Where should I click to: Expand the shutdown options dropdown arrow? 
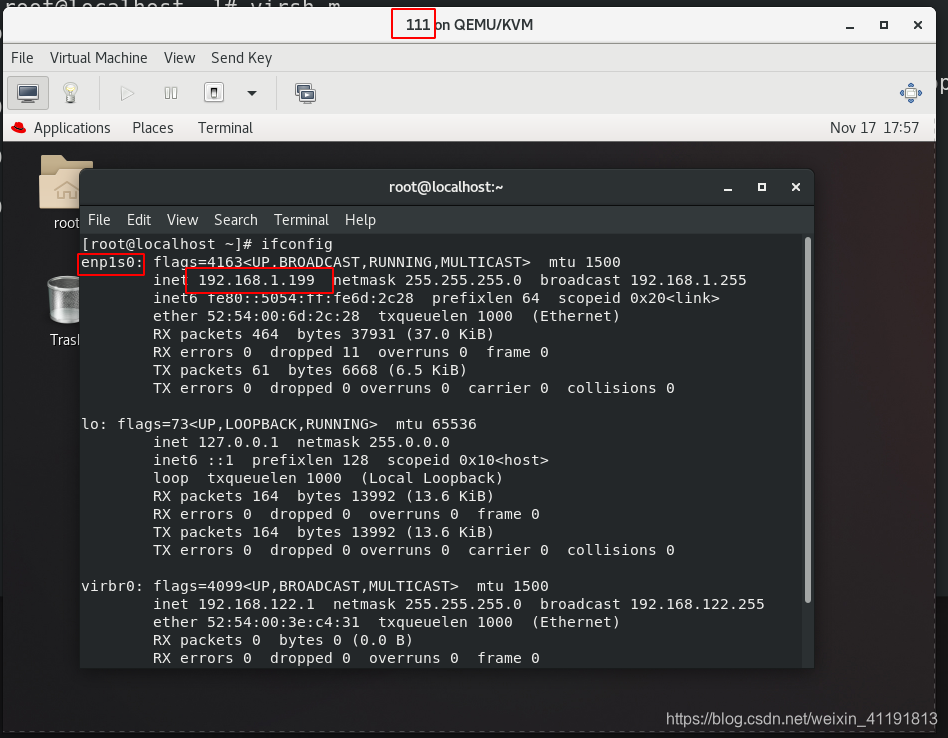(252, 93)
